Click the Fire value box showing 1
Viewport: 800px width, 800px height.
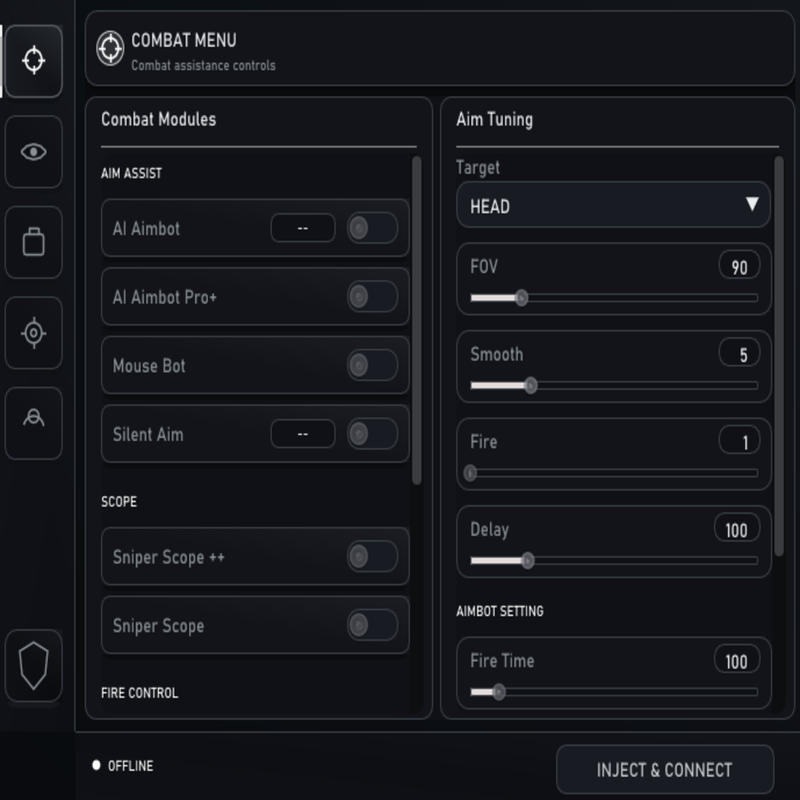point(739,440)
